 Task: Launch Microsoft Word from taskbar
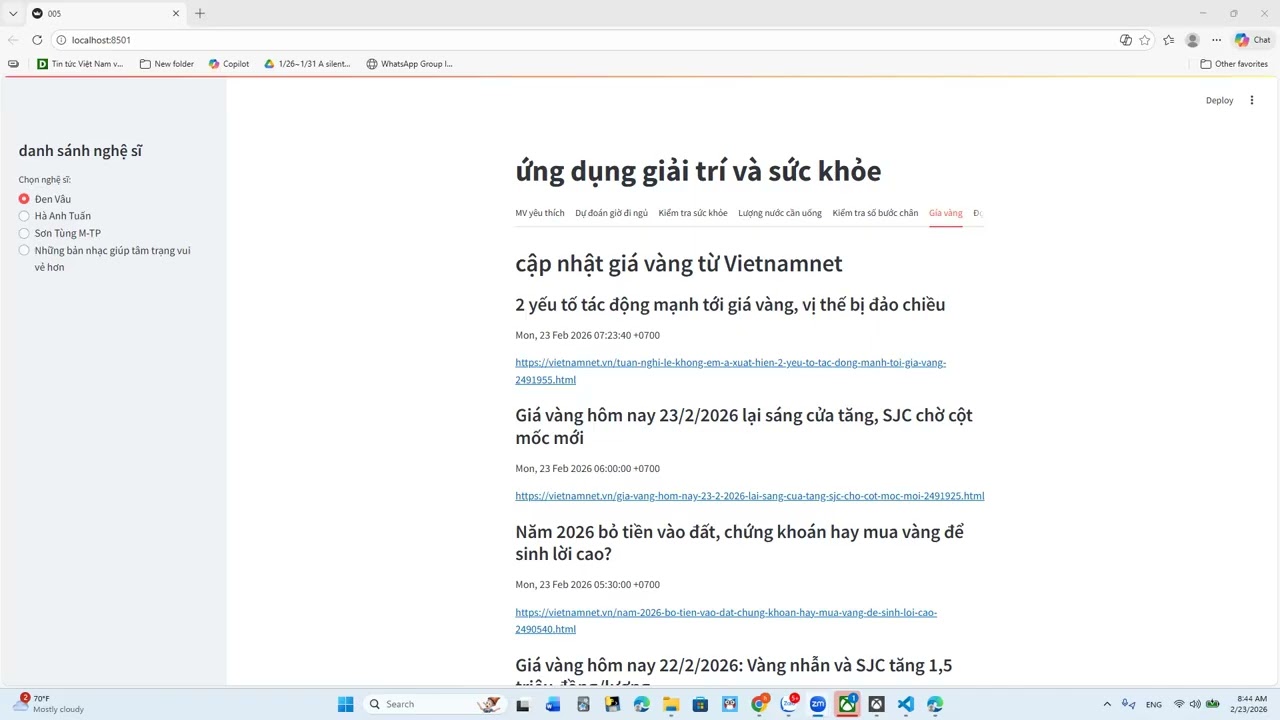coord(552,704)
